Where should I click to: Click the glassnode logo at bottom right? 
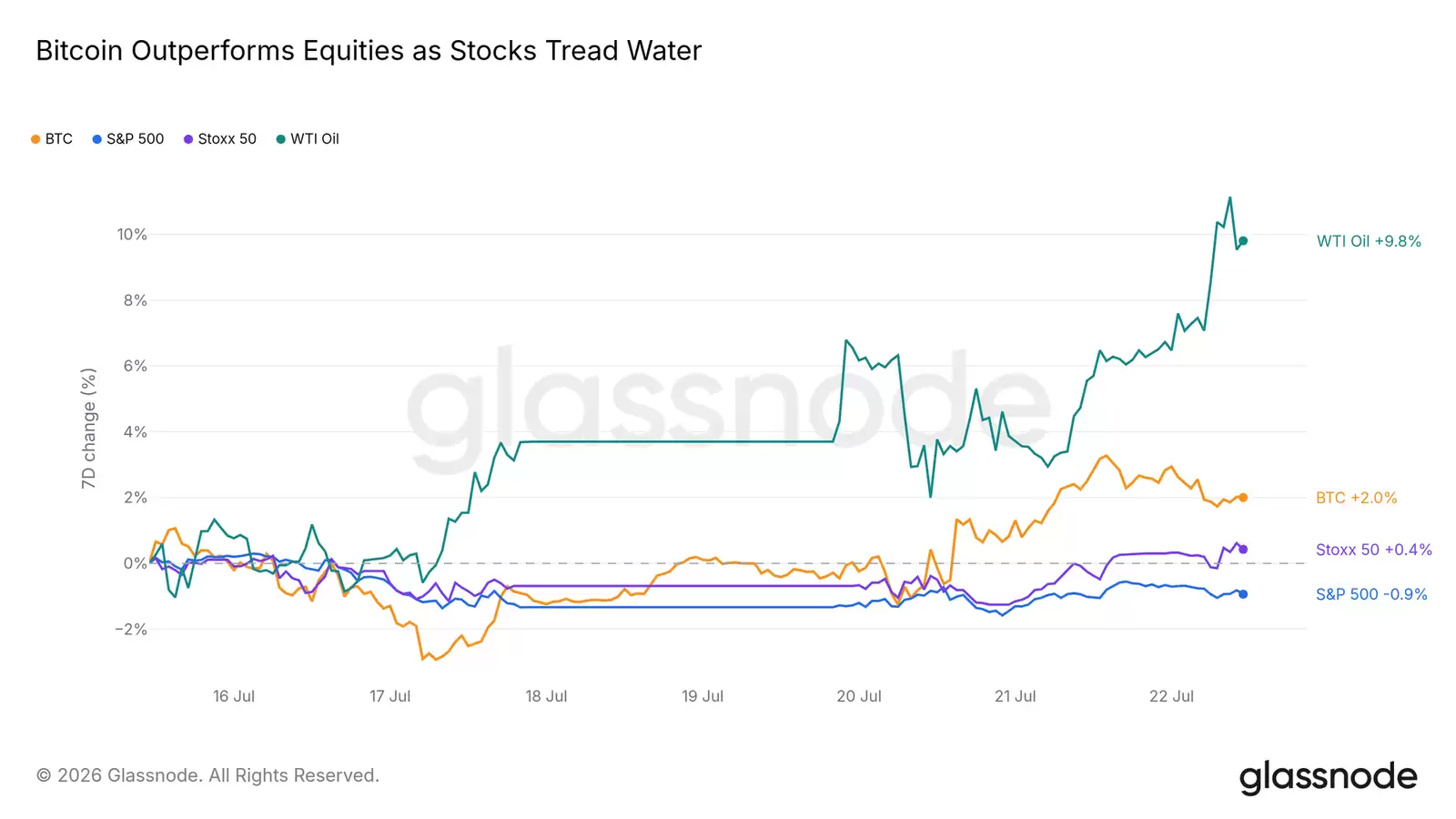1329,777
